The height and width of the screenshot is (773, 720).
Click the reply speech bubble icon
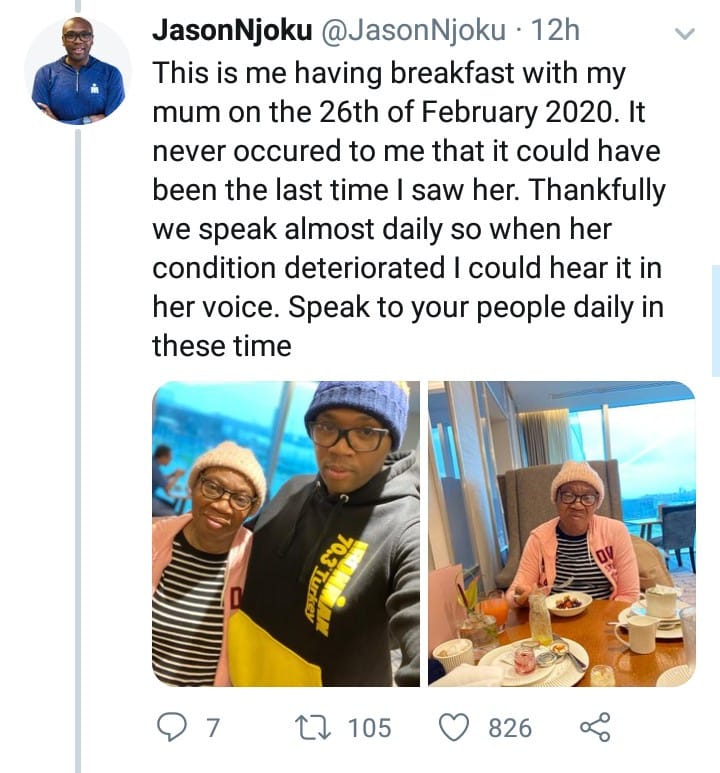tap(171, 728)
